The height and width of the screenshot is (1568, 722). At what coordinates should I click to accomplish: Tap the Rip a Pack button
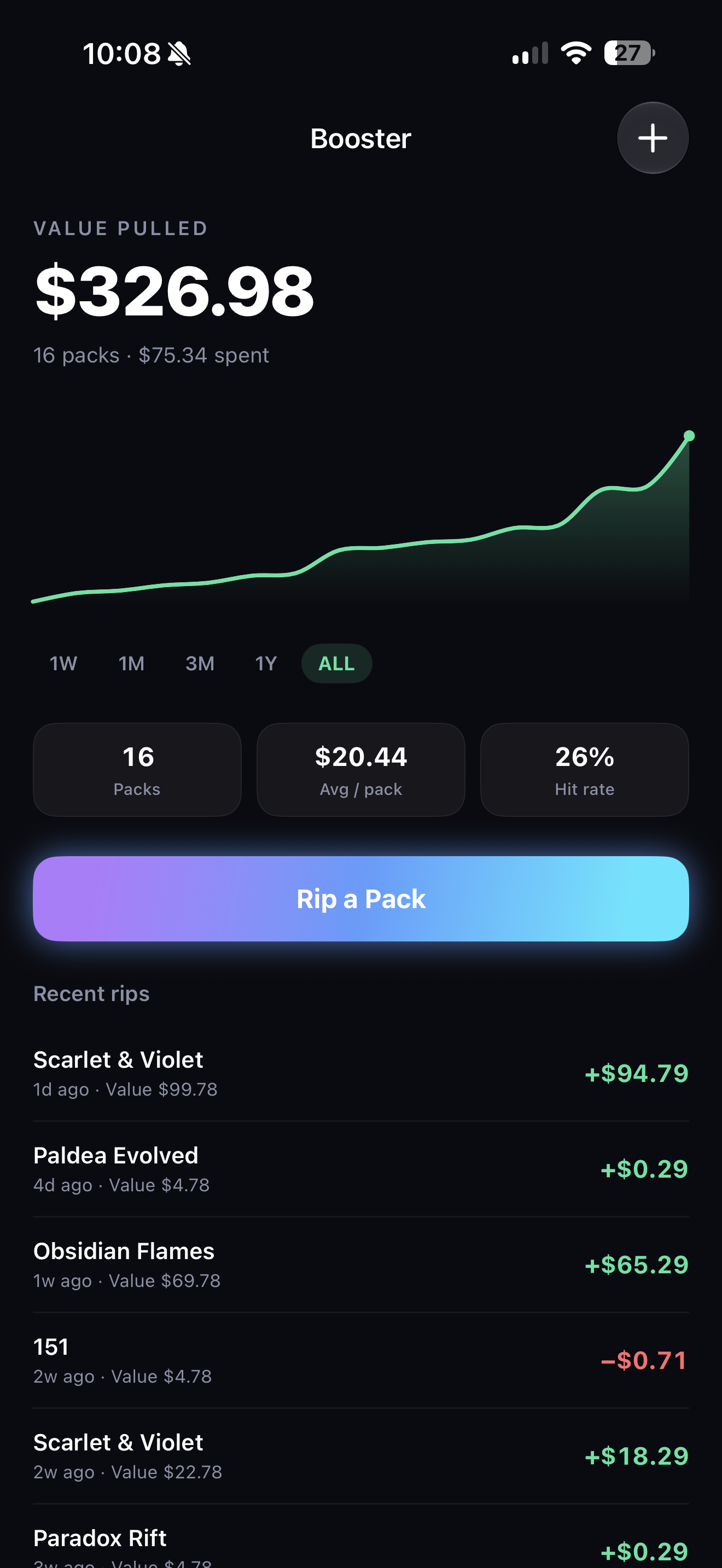pyautogui.click(x=361, y=898)
